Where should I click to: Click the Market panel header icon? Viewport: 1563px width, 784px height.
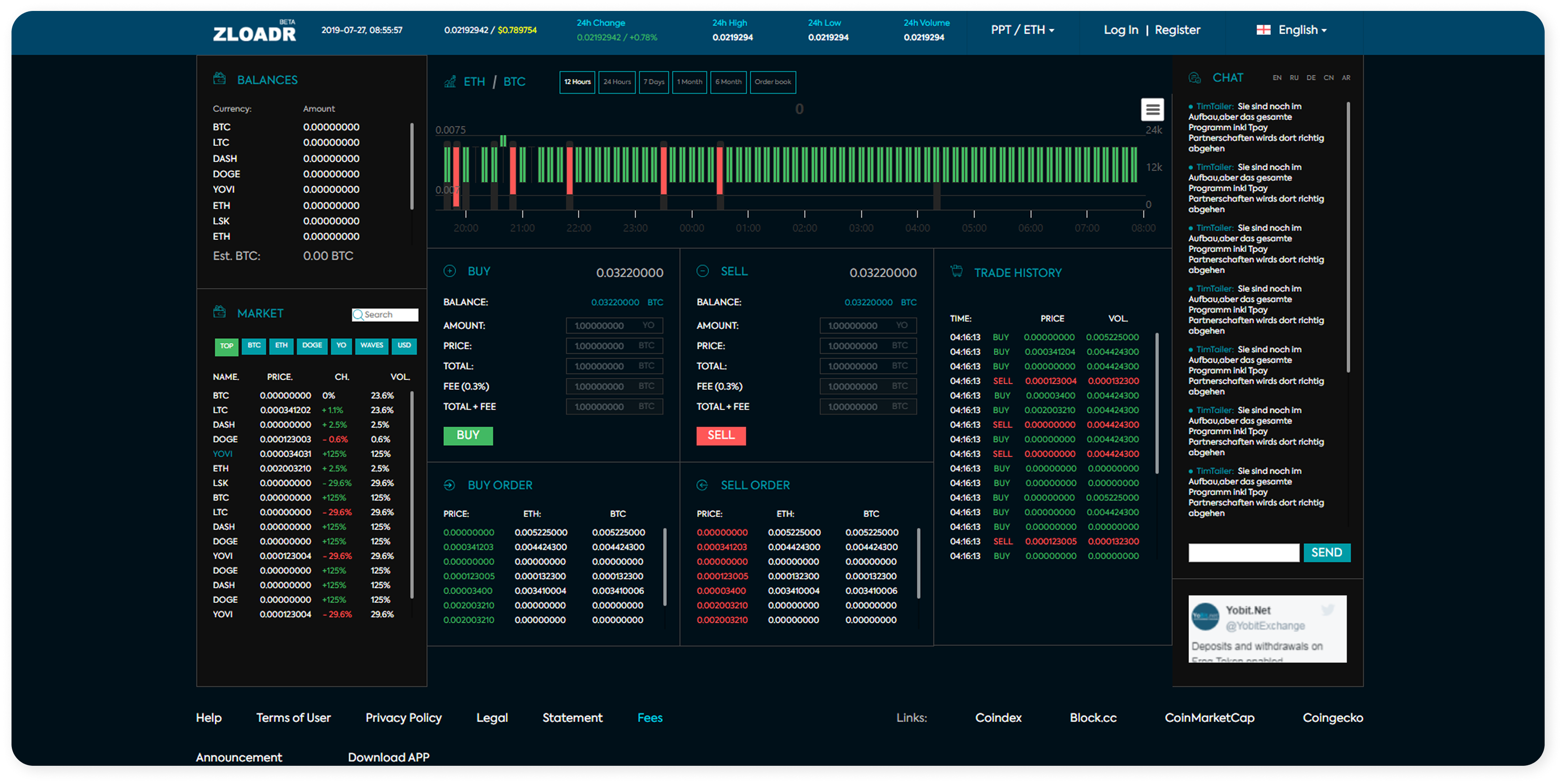point(219,312)
